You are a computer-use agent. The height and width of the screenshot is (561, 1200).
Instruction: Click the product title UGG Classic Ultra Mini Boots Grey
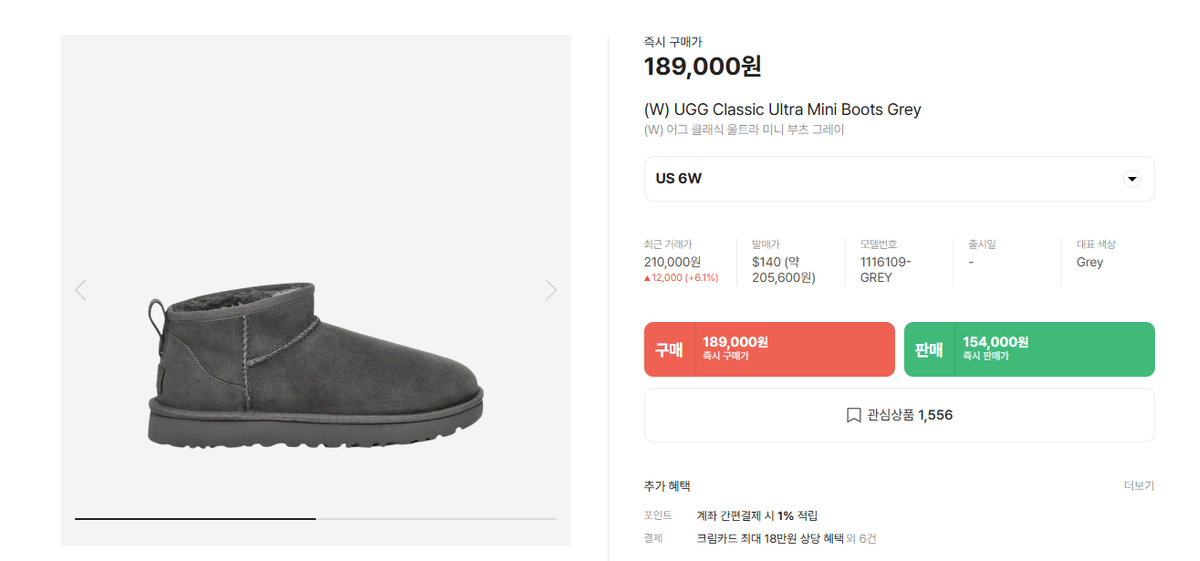(782, 109)
